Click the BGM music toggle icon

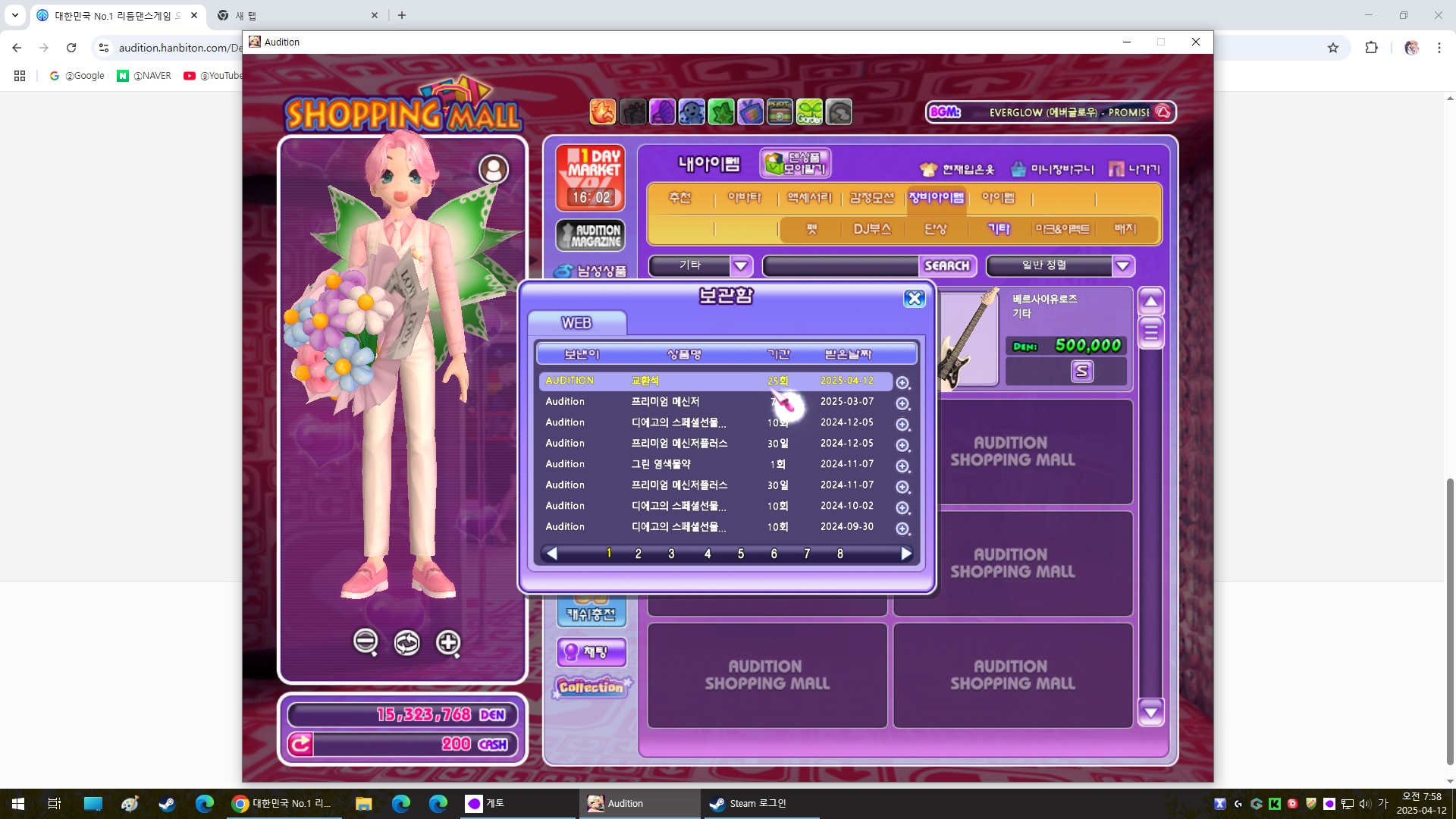[1163, 112]
